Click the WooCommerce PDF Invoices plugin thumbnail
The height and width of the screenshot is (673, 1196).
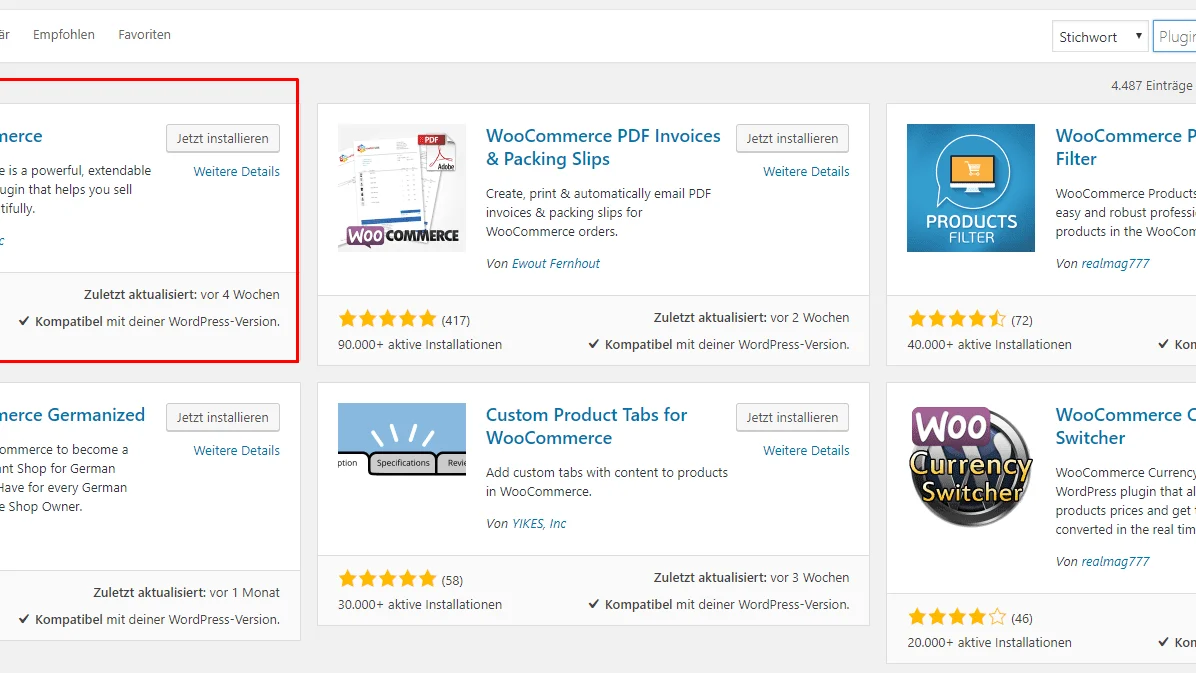coord(402,188)
